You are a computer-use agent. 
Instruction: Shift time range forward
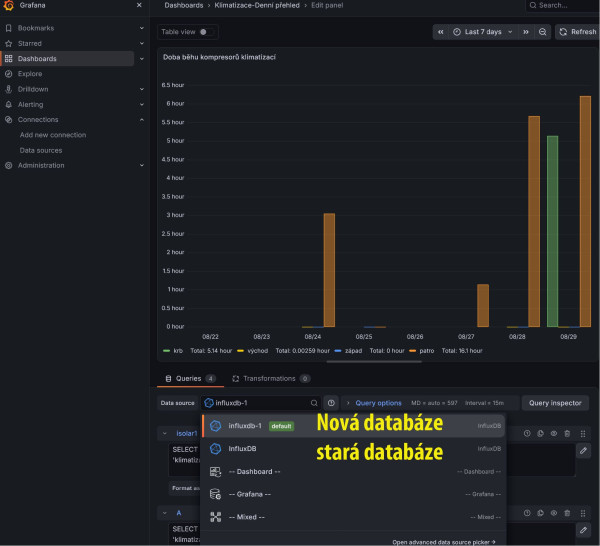coord(526,32)
